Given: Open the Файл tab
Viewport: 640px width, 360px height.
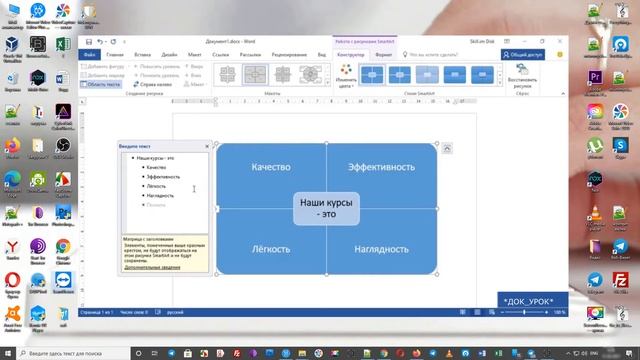Looking at the screenshot, I should tap(90, 54).
